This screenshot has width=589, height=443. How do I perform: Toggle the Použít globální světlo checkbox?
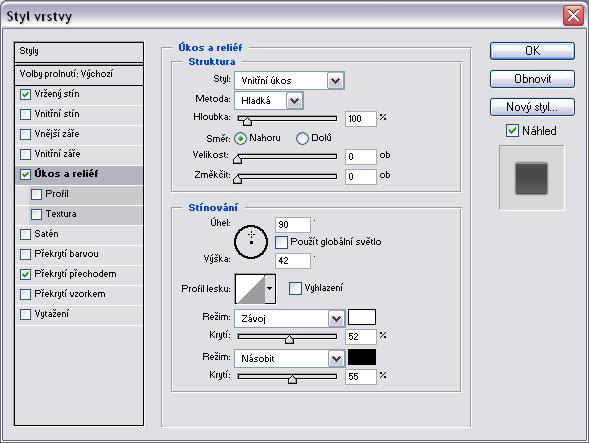[x=281, y=242]
